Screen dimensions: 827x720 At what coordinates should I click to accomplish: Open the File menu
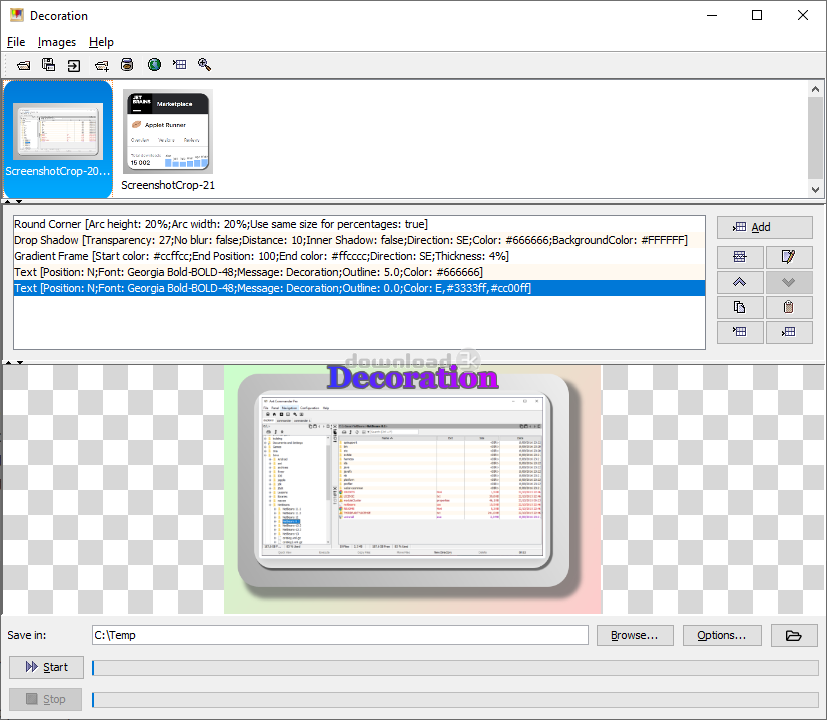click(x=16, y=42)
